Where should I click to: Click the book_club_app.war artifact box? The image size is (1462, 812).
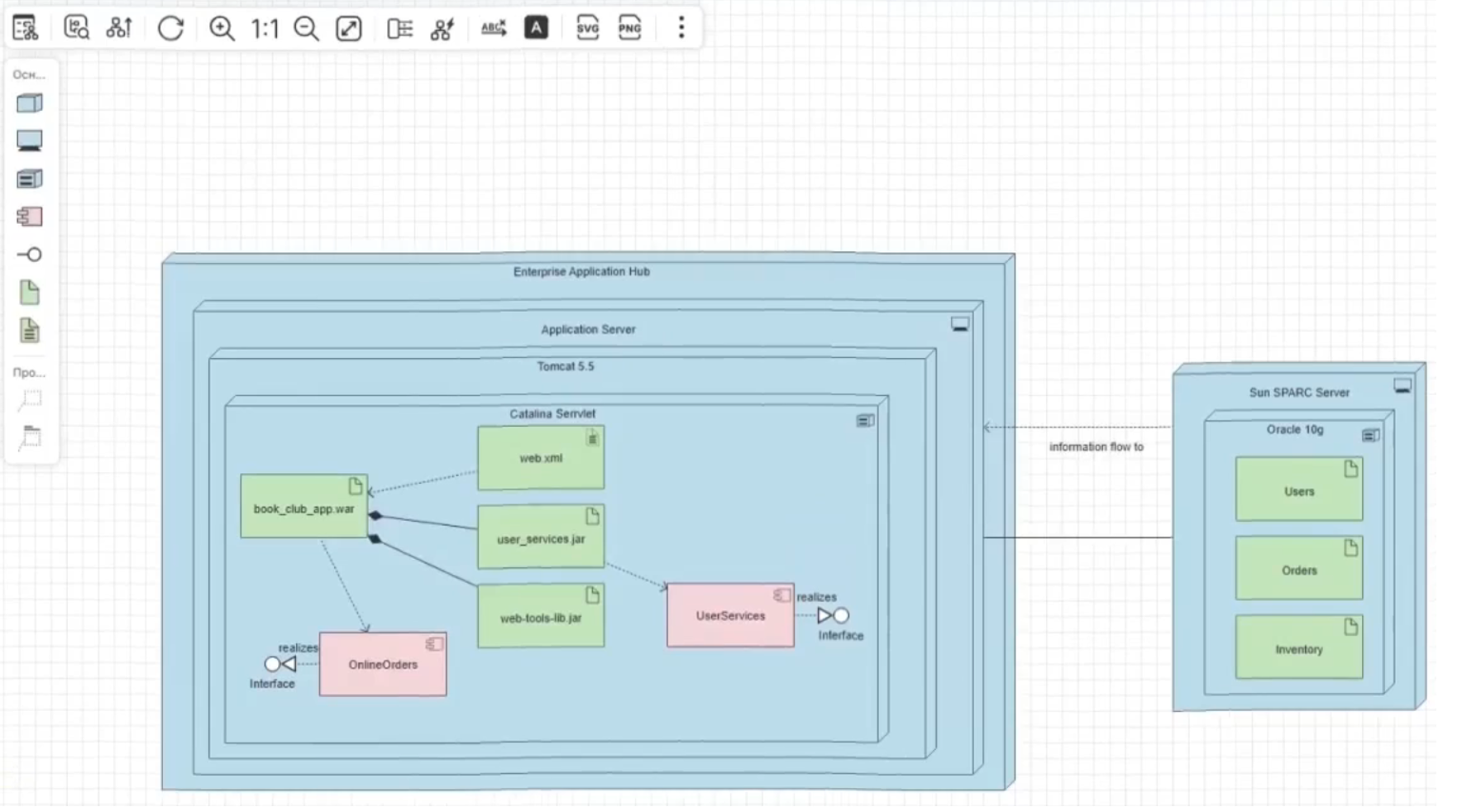pos(303,509)
